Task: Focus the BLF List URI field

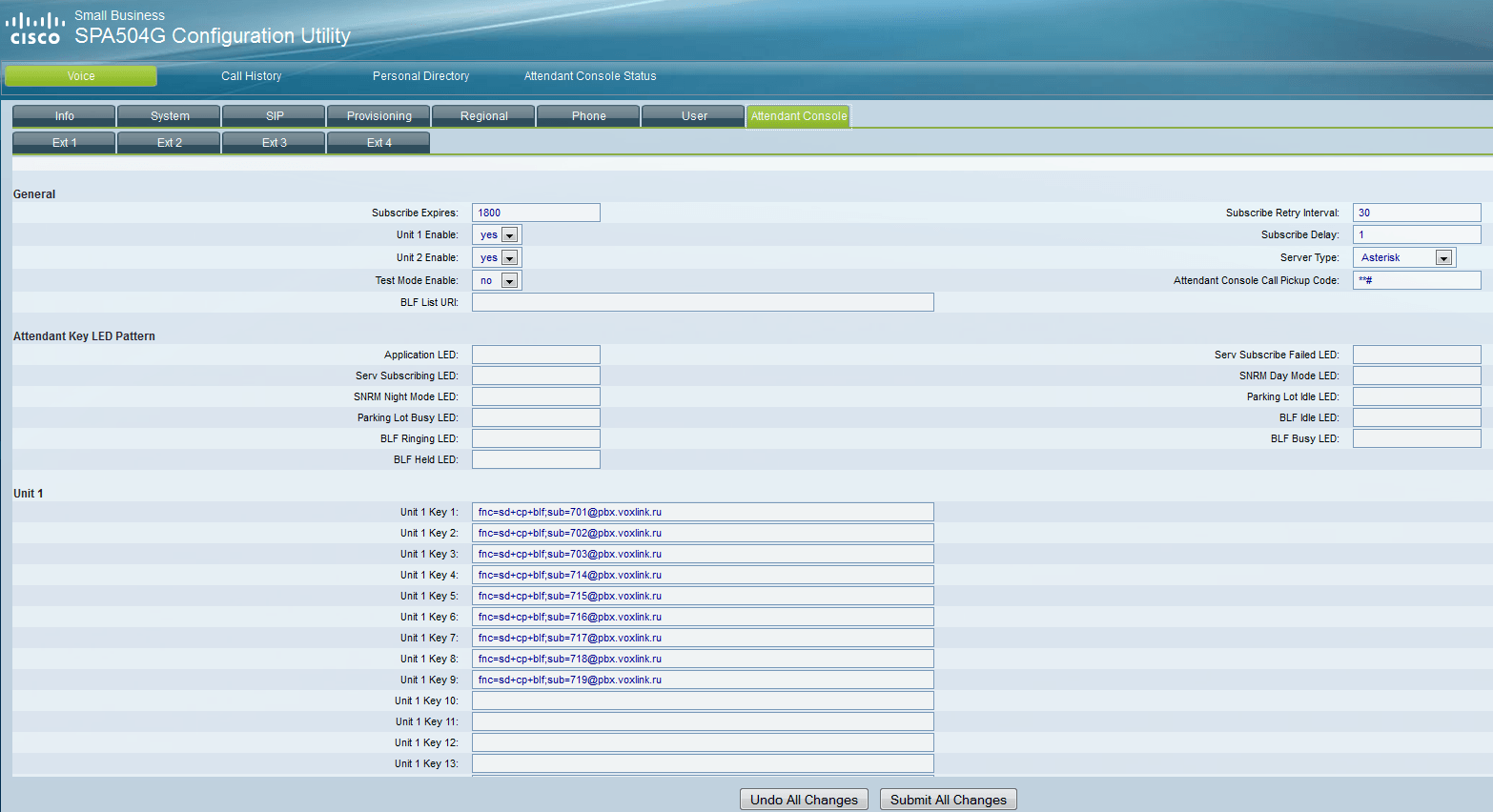Action: (703, 302)
